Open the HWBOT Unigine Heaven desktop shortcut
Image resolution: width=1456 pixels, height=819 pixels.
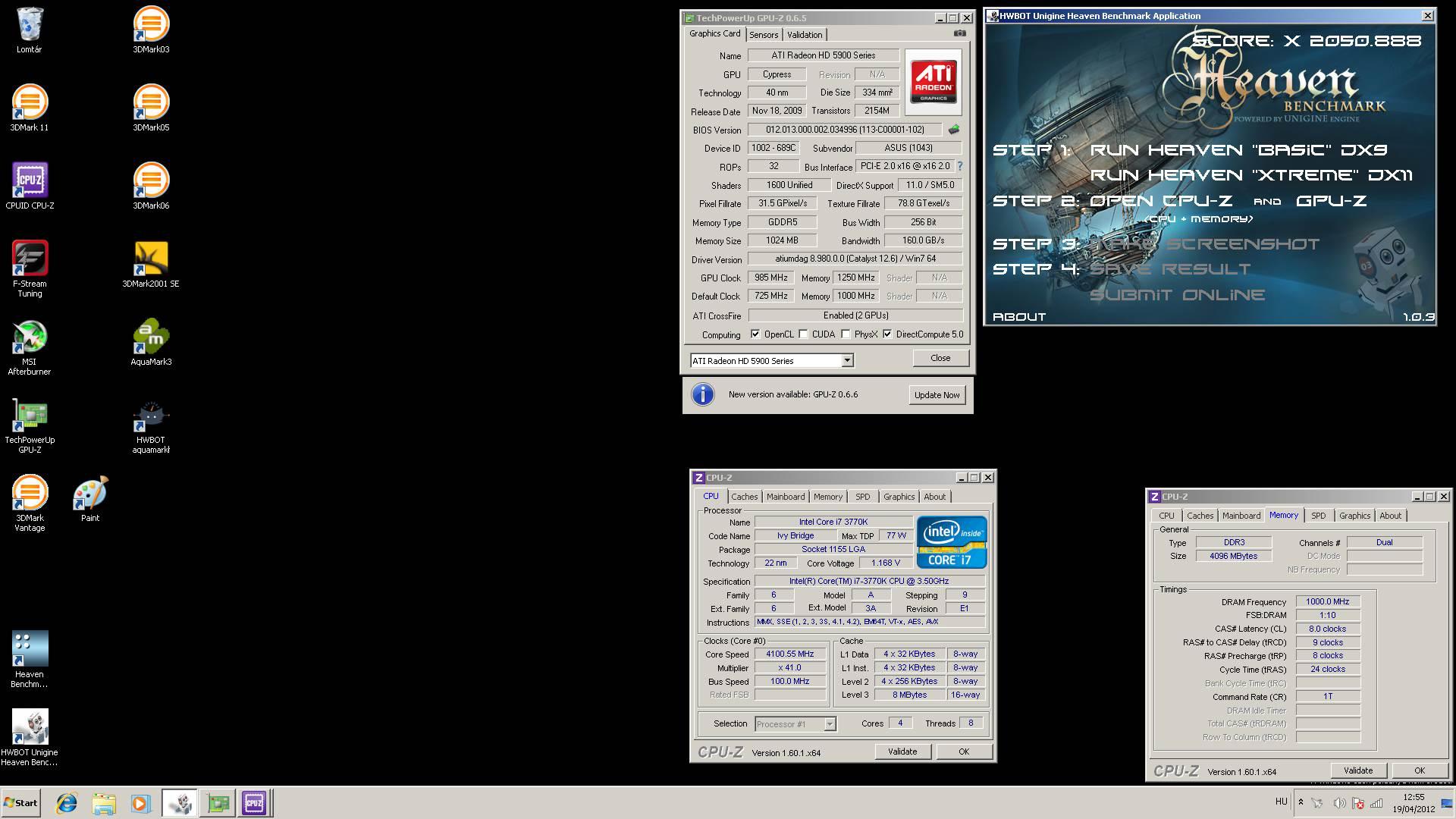pos(30,738)
